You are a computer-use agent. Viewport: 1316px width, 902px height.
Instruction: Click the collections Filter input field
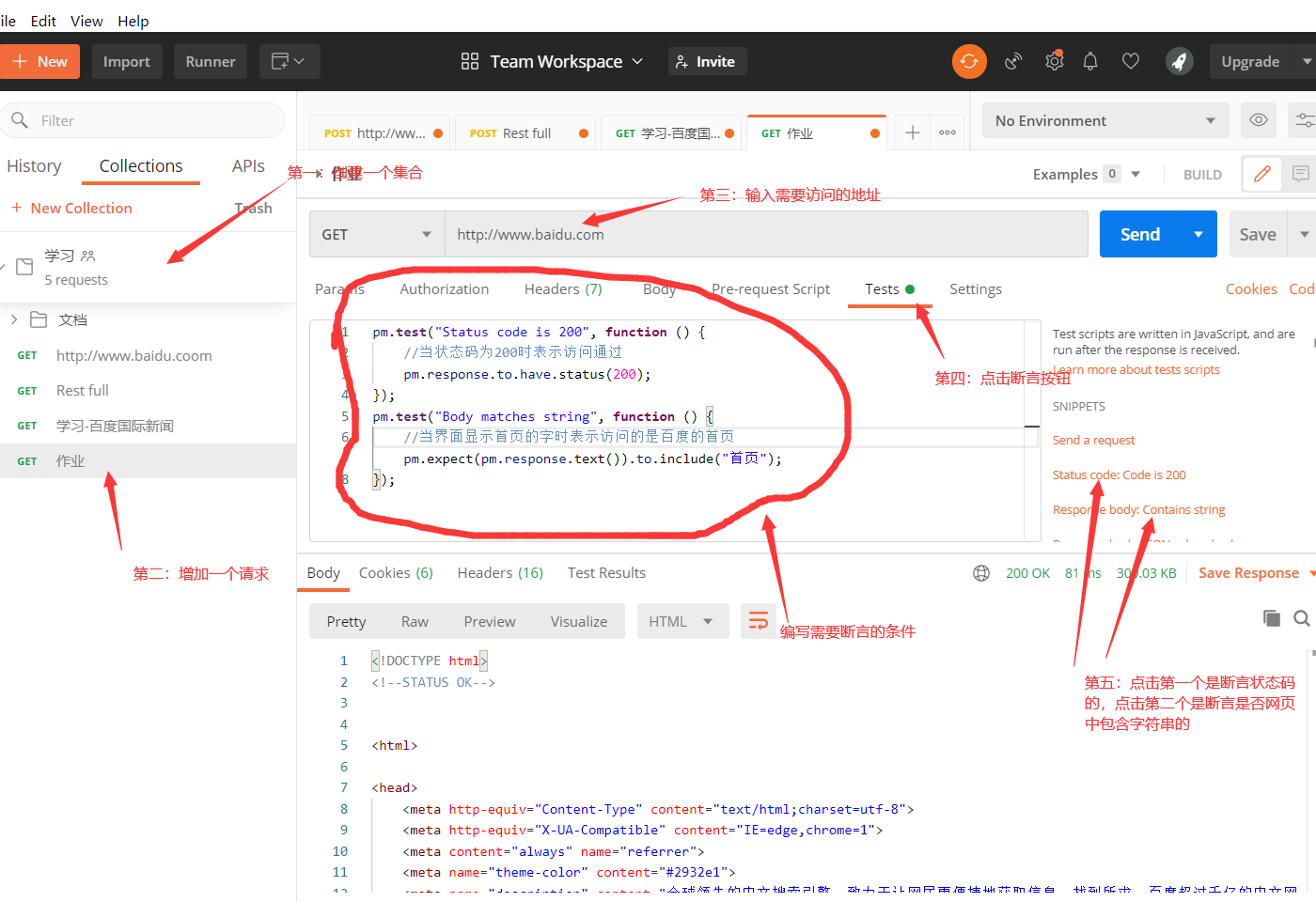point(142,120)
